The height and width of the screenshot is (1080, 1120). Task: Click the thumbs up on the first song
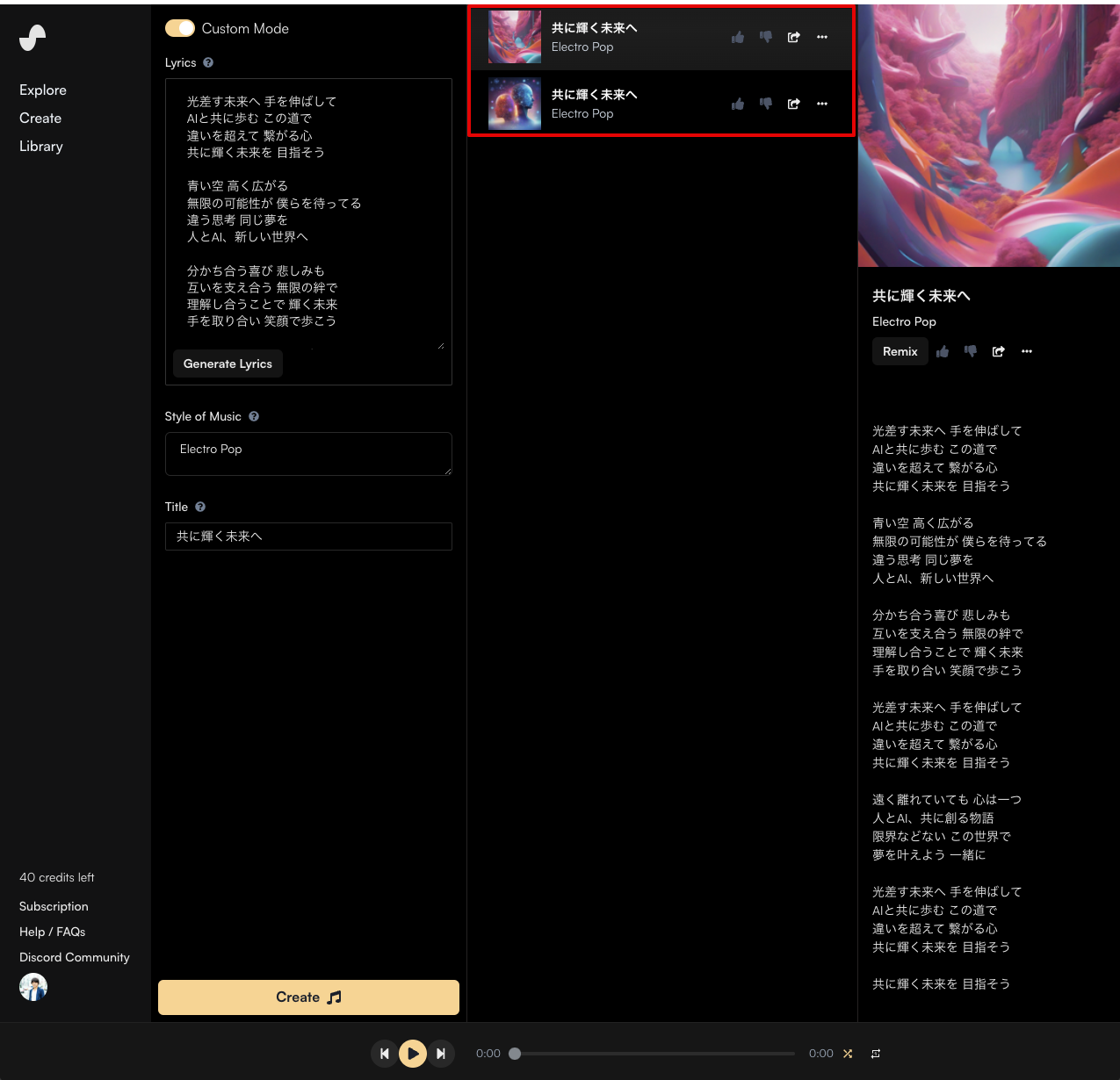pyautogui.click(x=738, y=37)
